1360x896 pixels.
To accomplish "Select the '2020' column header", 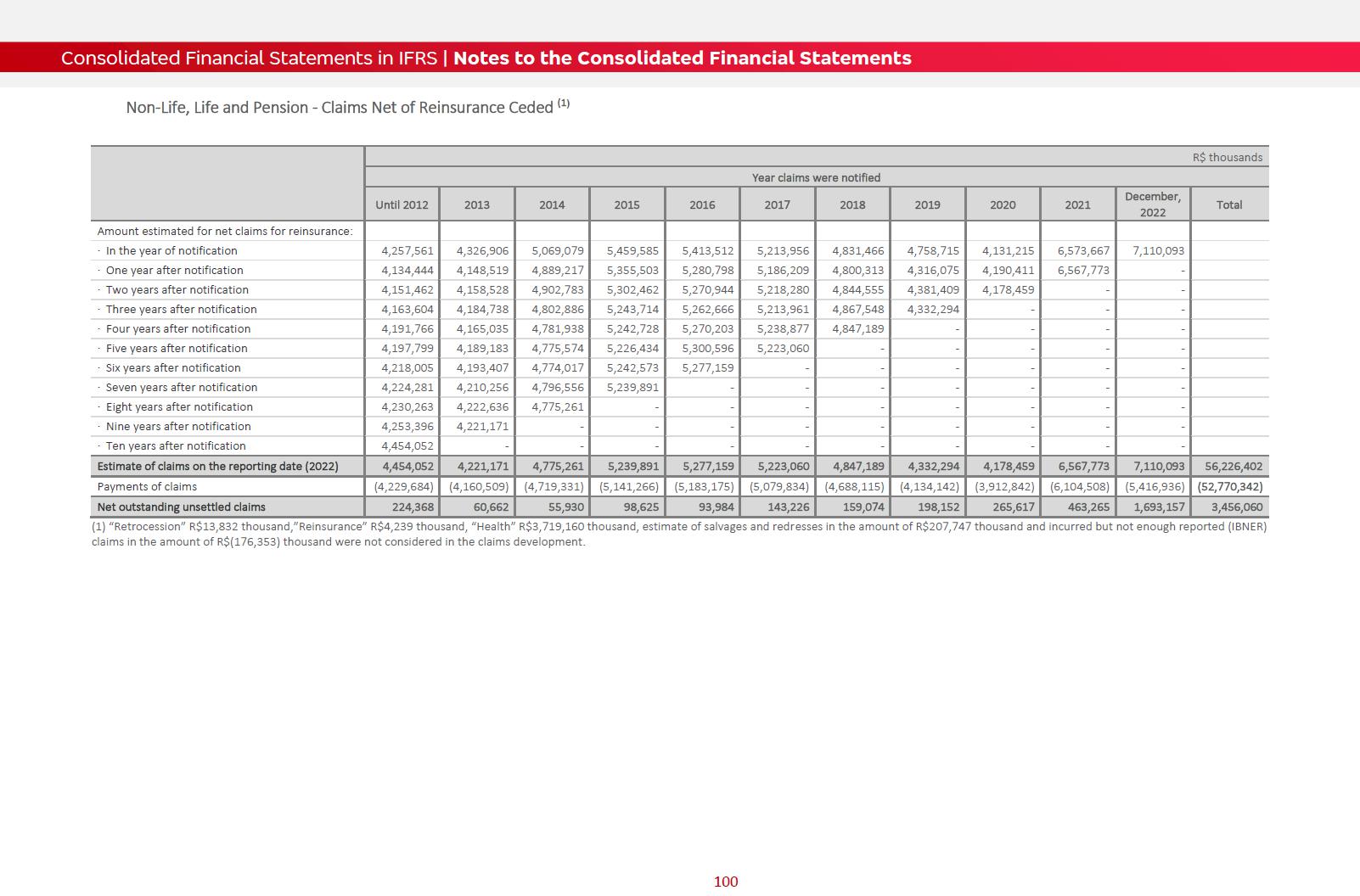I will coord(1003,204).
